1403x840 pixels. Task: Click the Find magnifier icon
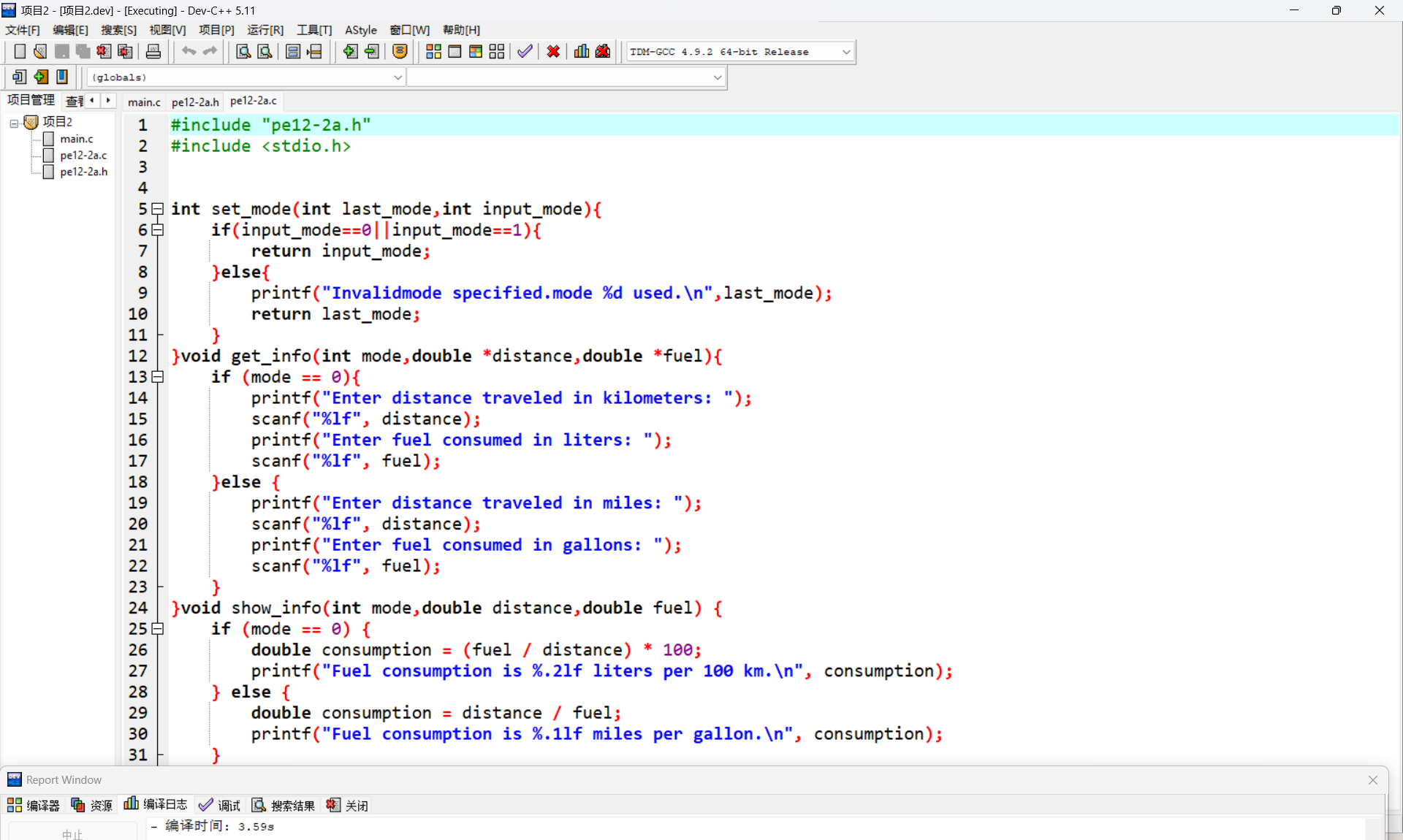[243, 52]
